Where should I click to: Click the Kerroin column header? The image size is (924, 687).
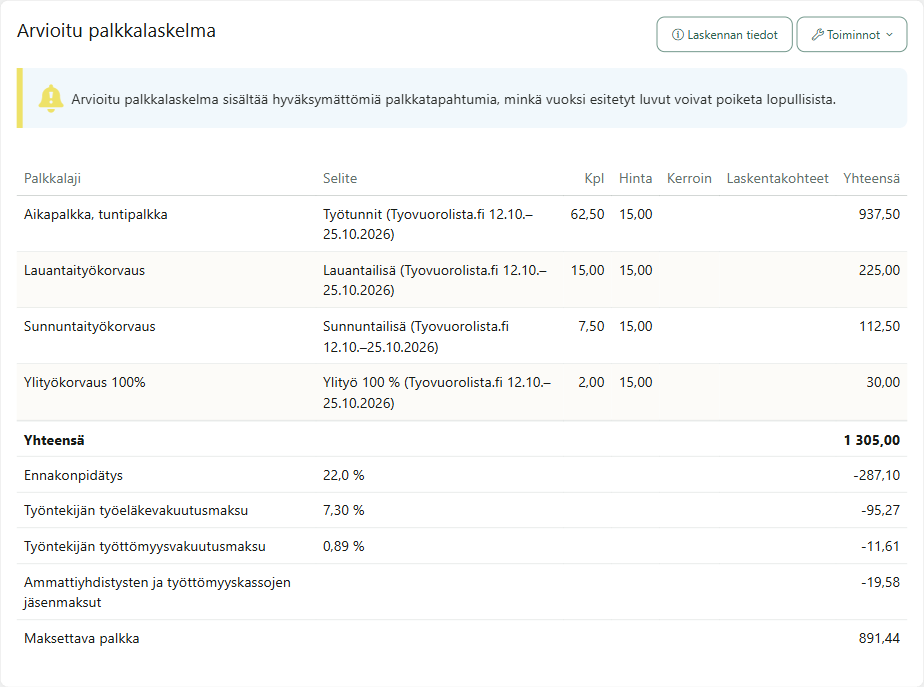(x=689, y=179)
